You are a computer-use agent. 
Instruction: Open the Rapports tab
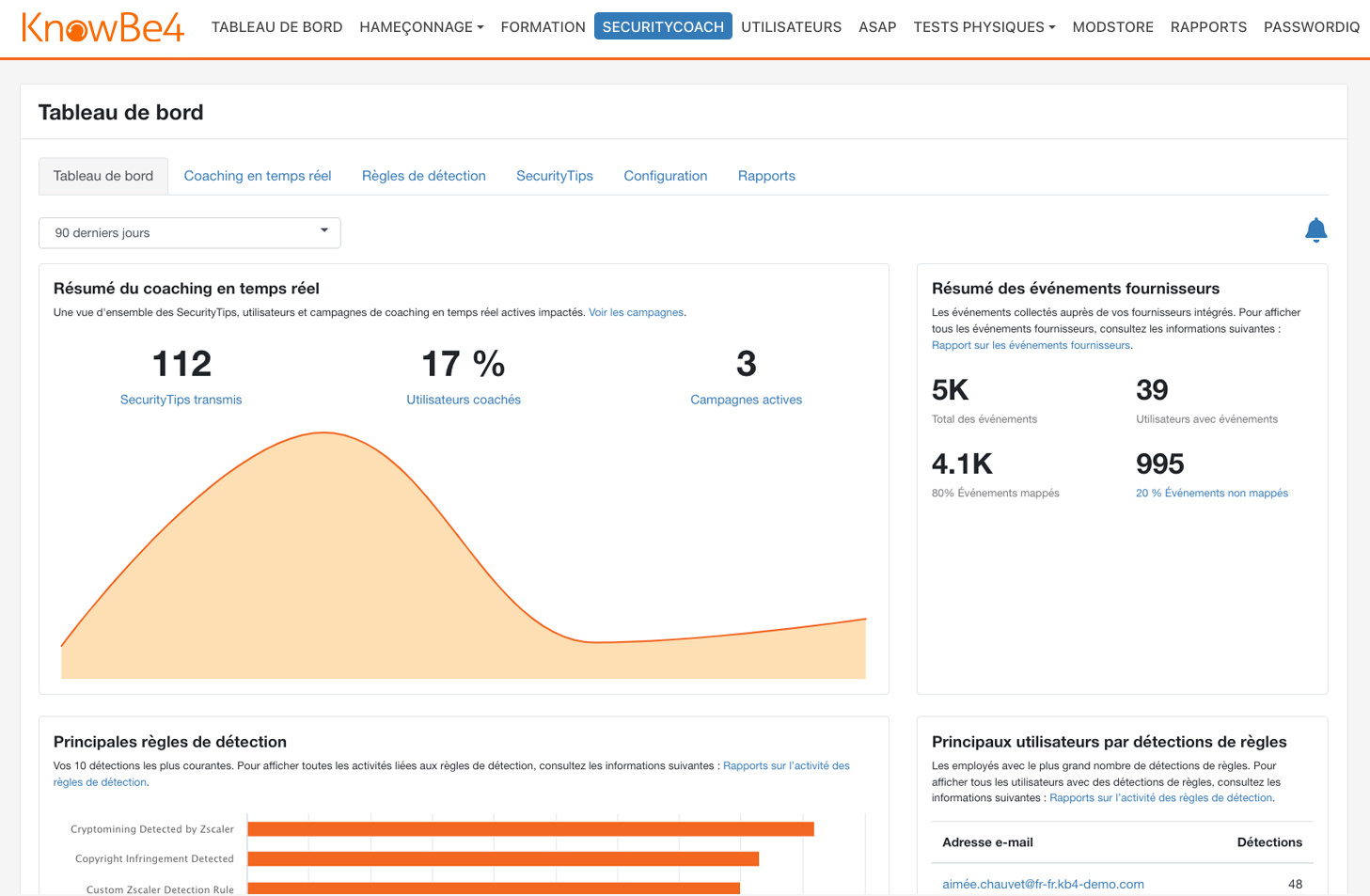[766, 176]
